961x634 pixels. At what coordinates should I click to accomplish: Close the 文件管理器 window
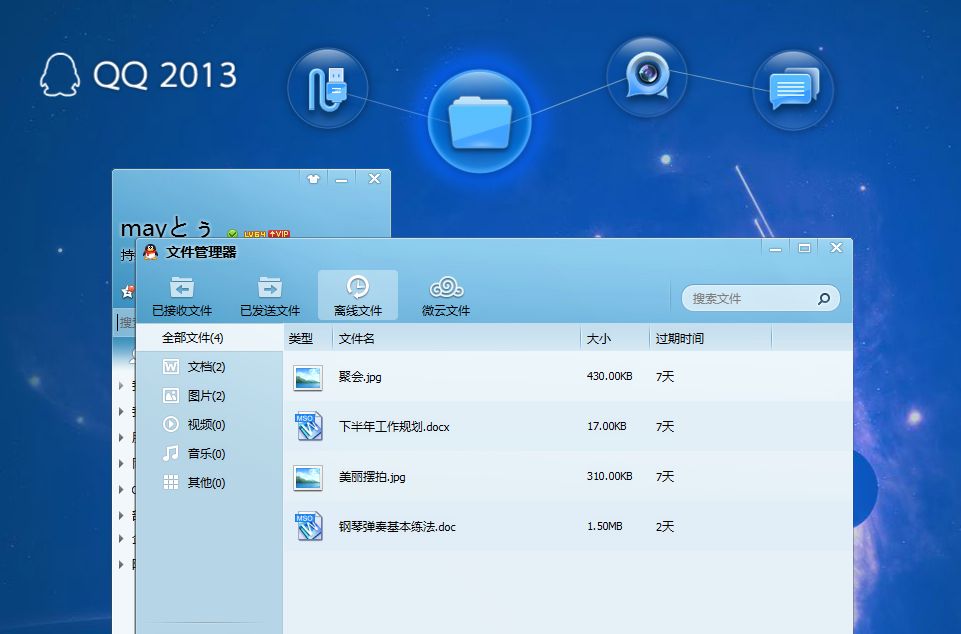pyautogui.click(x=836, y=248)
